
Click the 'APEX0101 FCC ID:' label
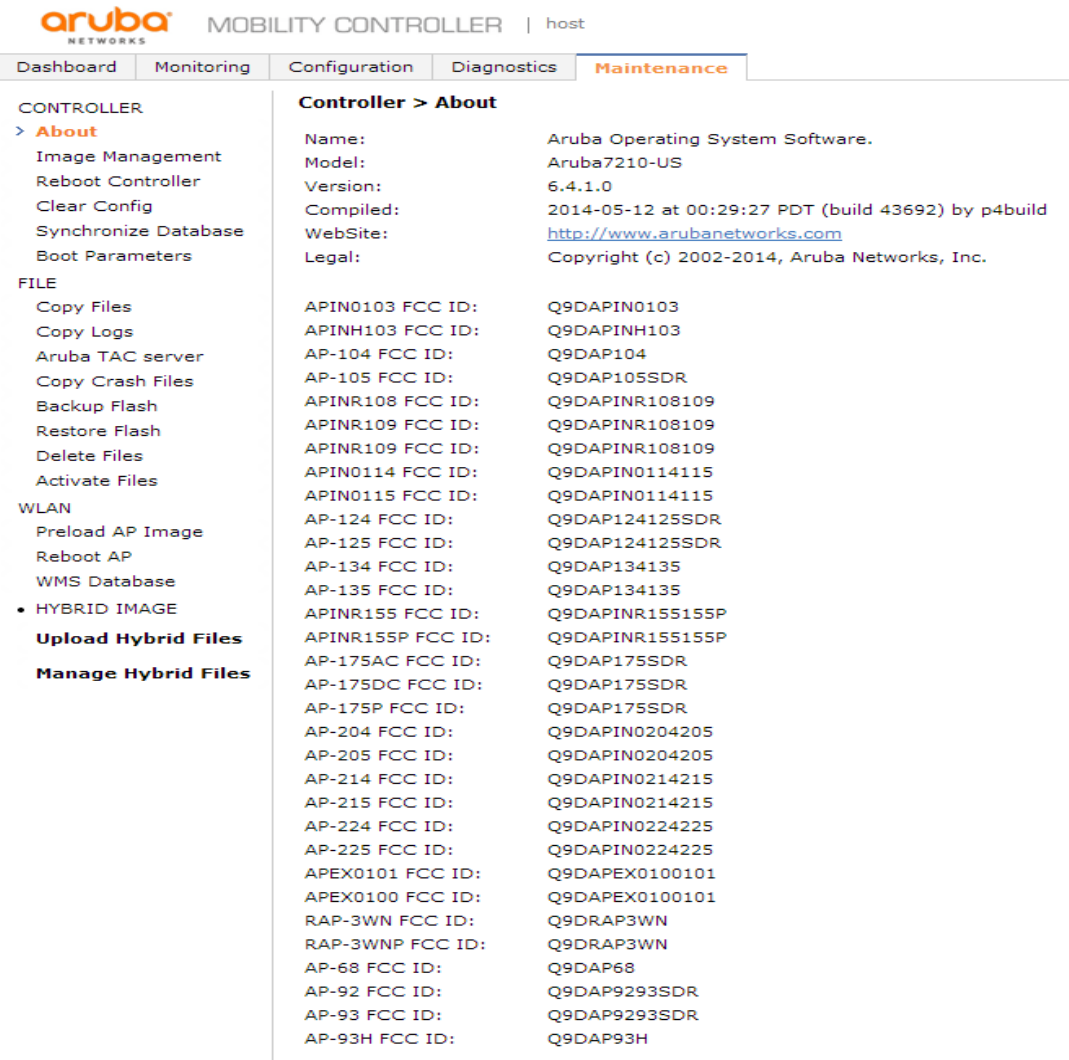[393, 874]
